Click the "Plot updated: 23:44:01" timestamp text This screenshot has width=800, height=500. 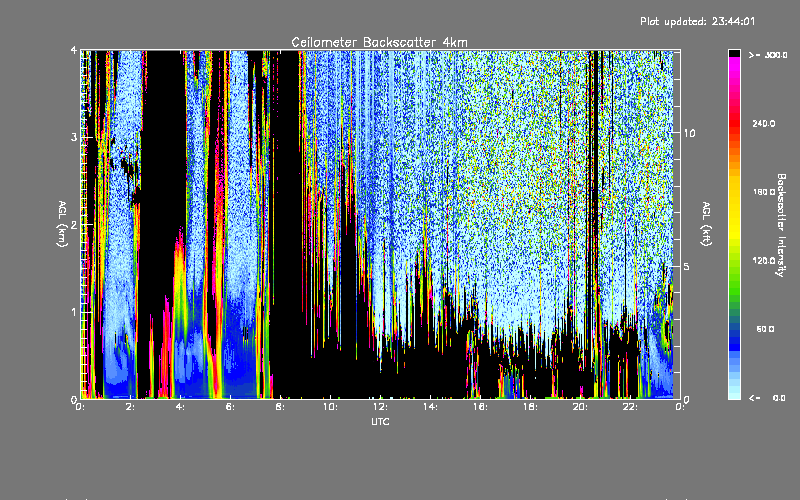click(697, 22)
